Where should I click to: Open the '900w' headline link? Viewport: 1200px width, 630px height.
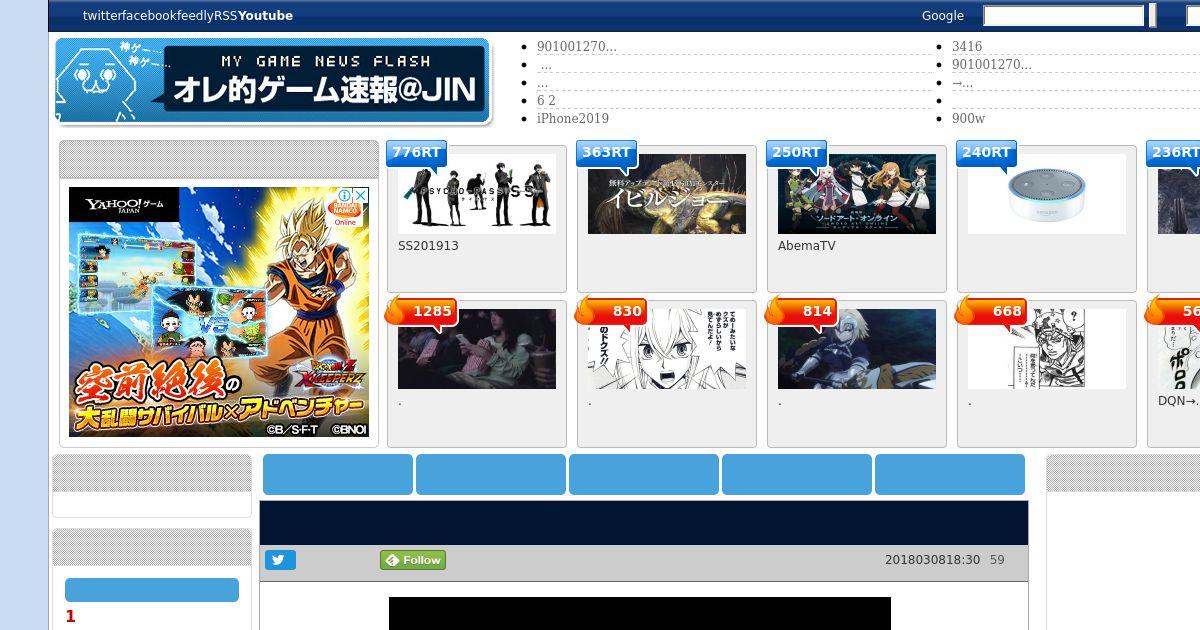(968, 118)
